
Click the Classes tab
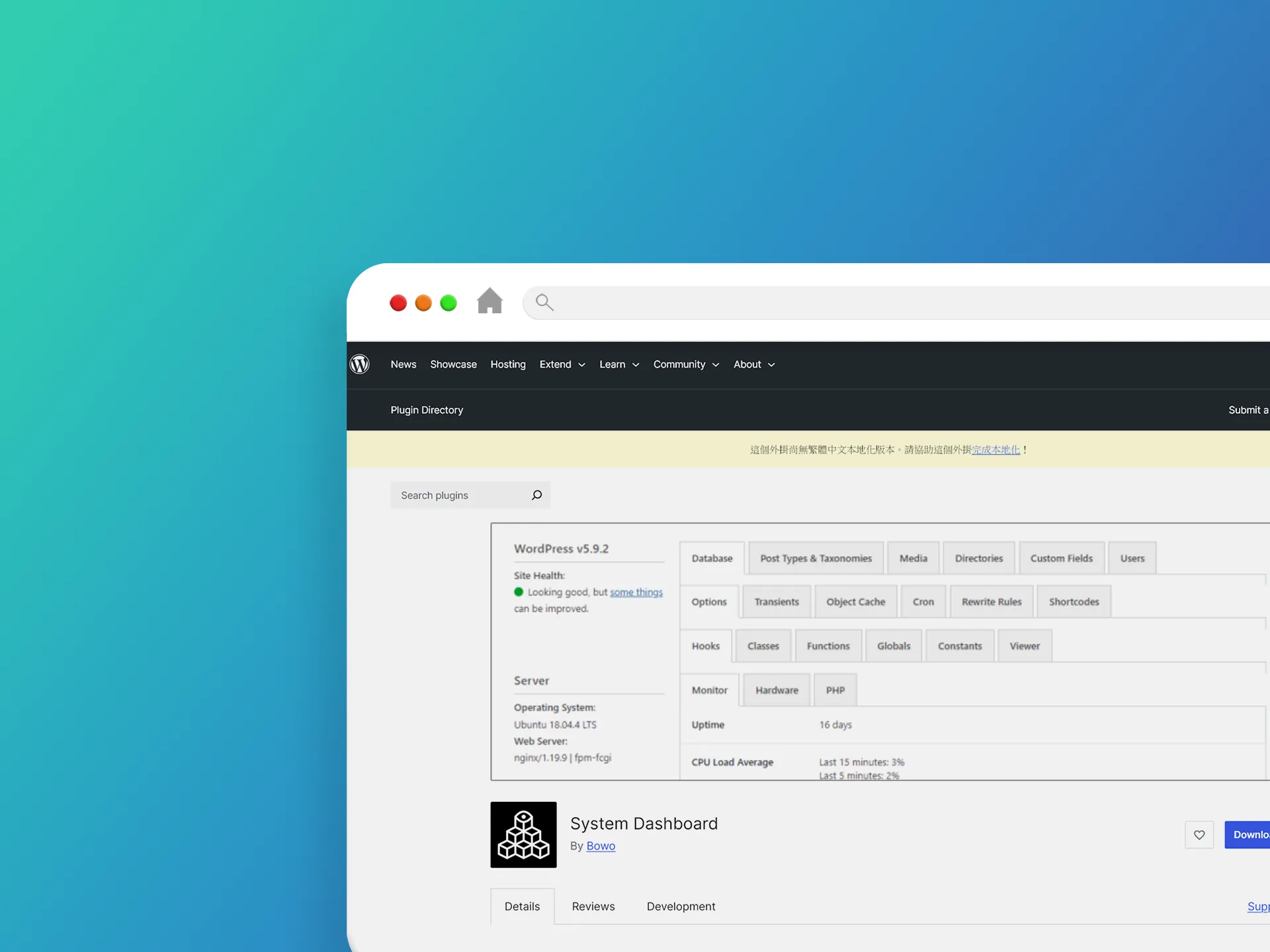tap(763, 647)
